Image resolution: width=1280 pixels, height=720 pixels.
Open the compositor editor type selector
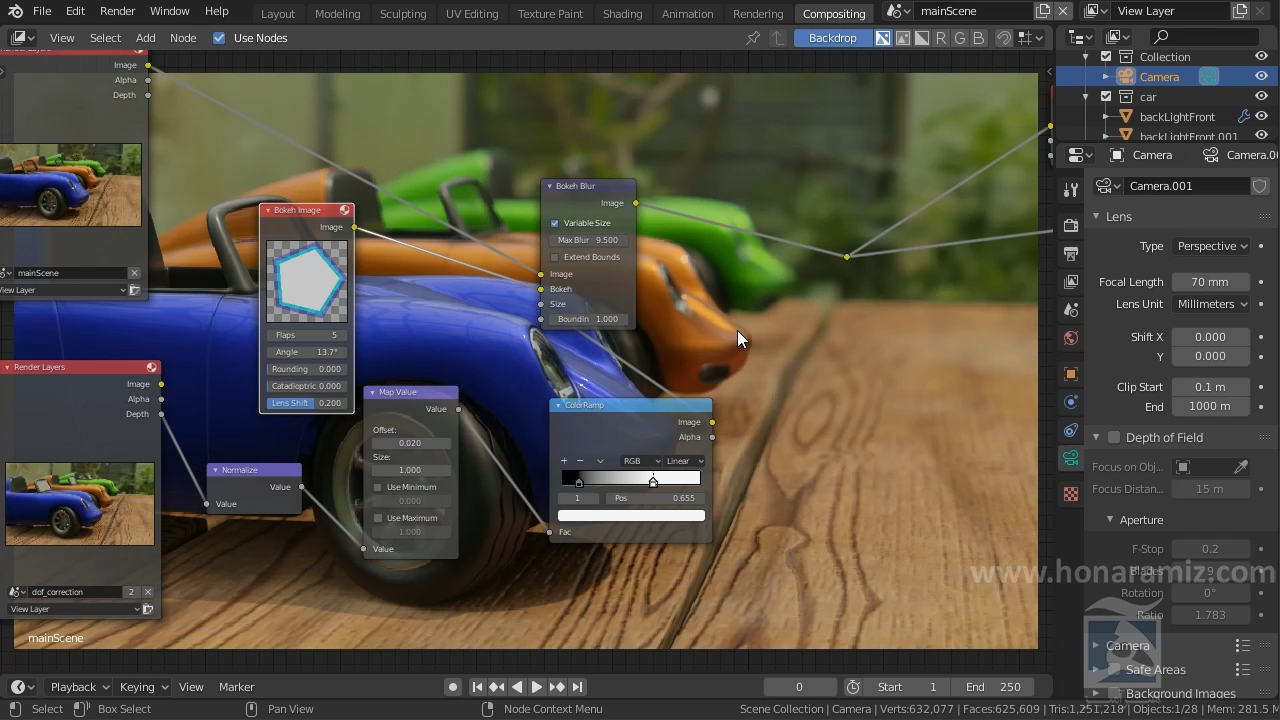point(23,38)
